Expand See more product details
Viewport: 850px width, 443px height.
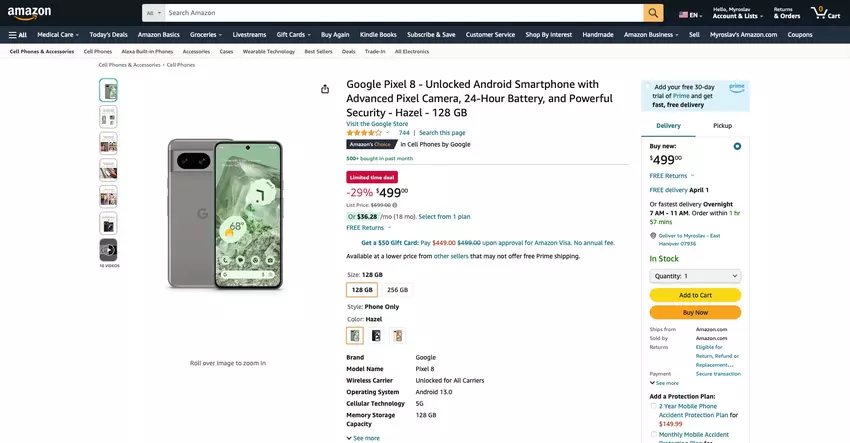click(x=363, y=438)
